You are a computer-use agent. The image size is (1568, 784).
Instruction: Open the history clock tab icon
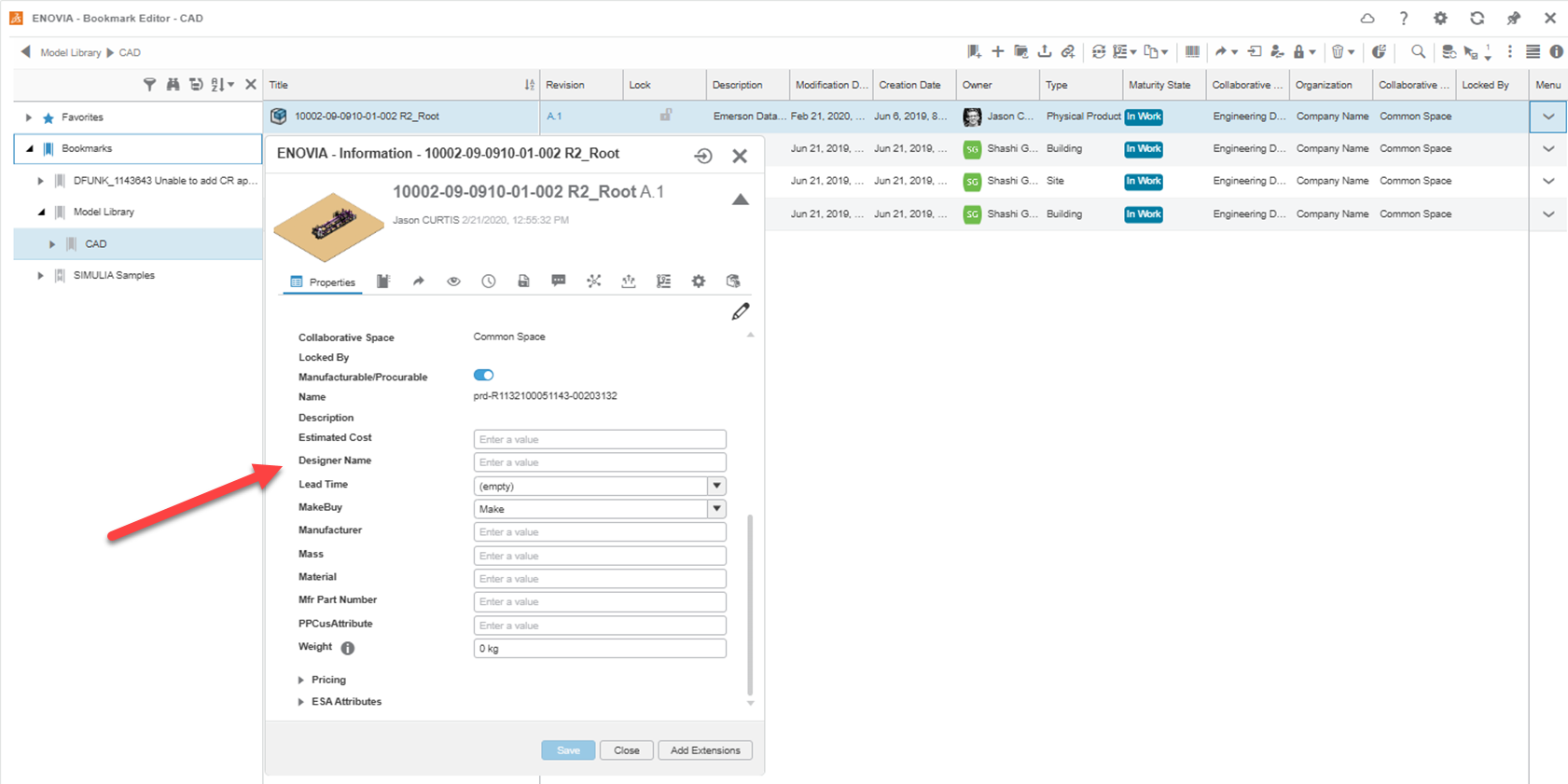click(489, 282)
